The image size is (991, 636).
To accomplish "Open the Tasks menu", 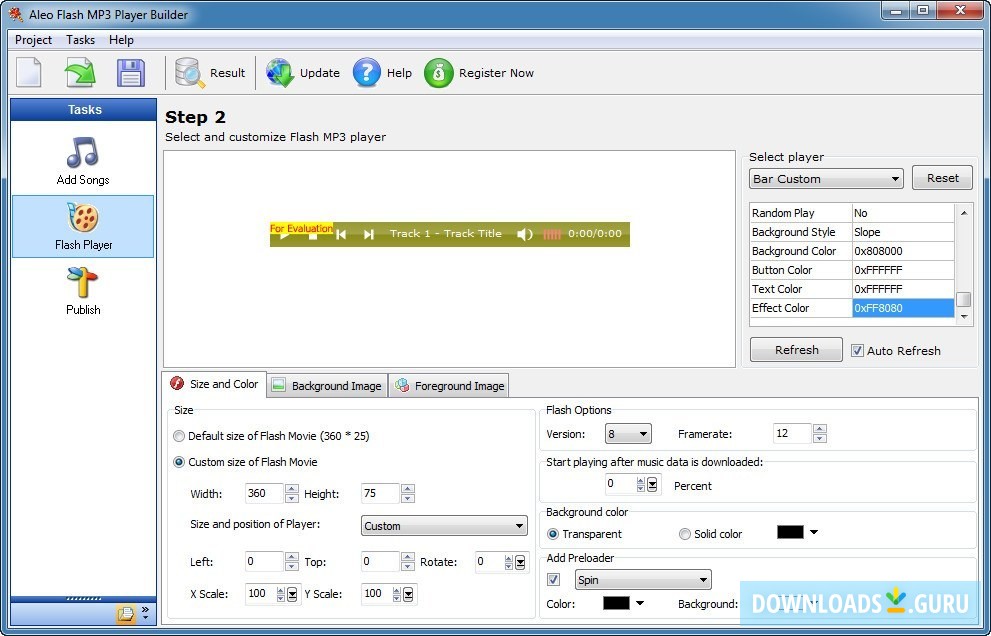I will pyautogui.click(x=80, y=40).
